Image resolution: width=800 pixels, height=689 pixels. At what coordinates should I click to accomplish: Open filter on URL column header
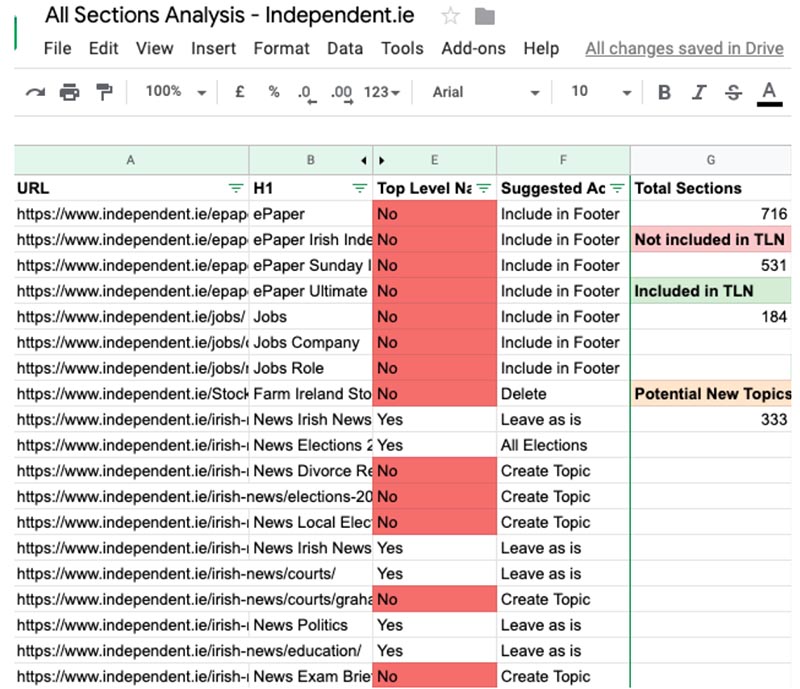[236, 188]
